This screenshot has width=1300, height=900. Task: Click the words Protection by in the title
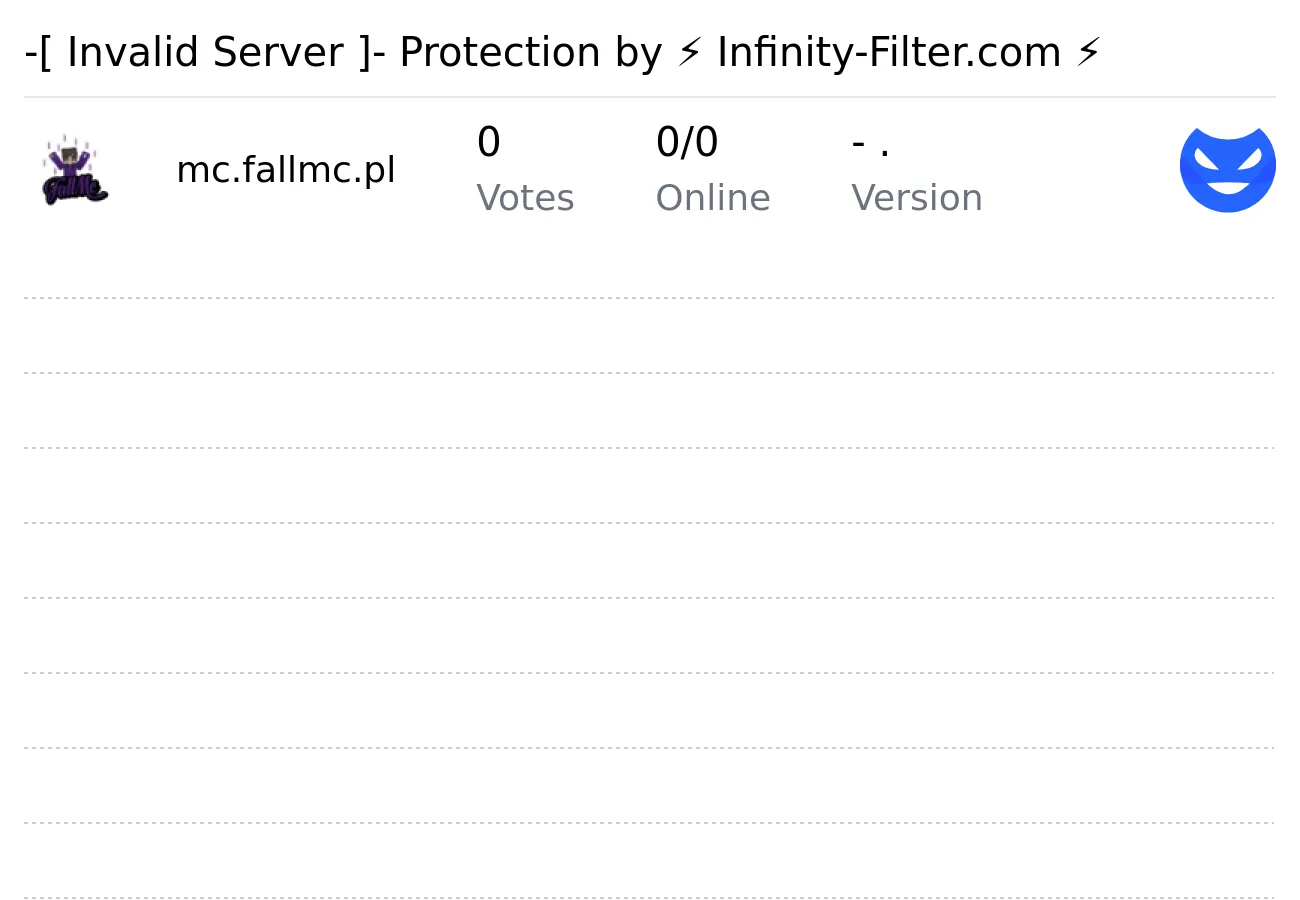coord(530,52)
